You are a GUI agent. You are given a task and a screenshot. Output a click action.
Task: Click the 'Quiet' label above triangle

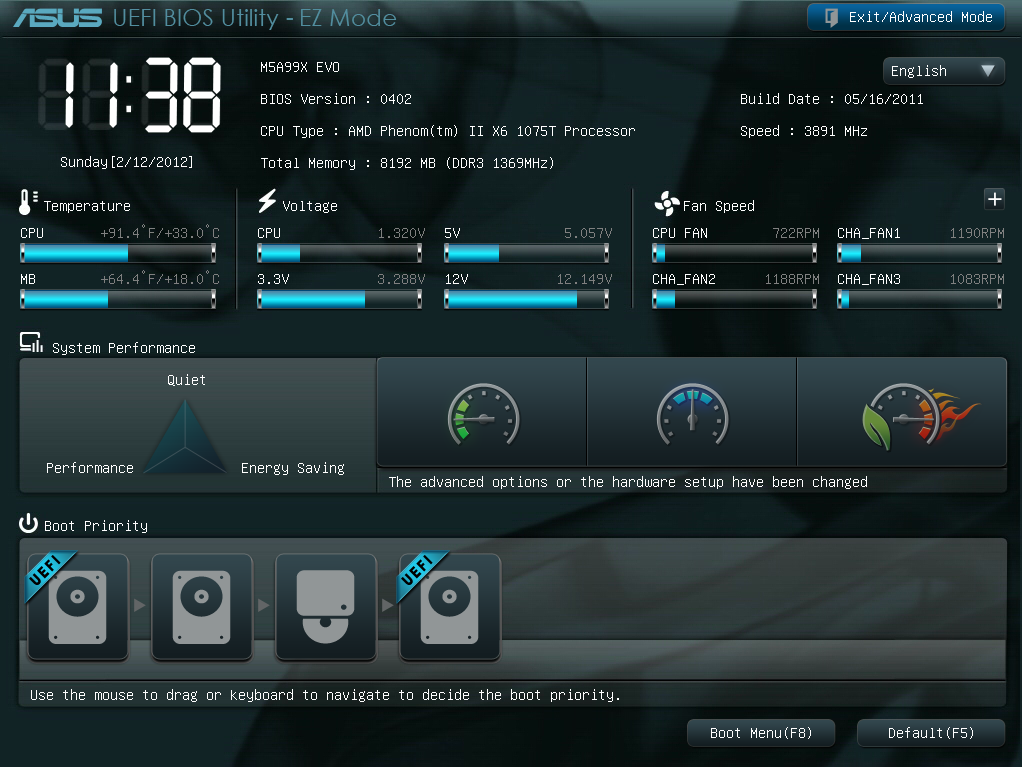coord(186,380)
